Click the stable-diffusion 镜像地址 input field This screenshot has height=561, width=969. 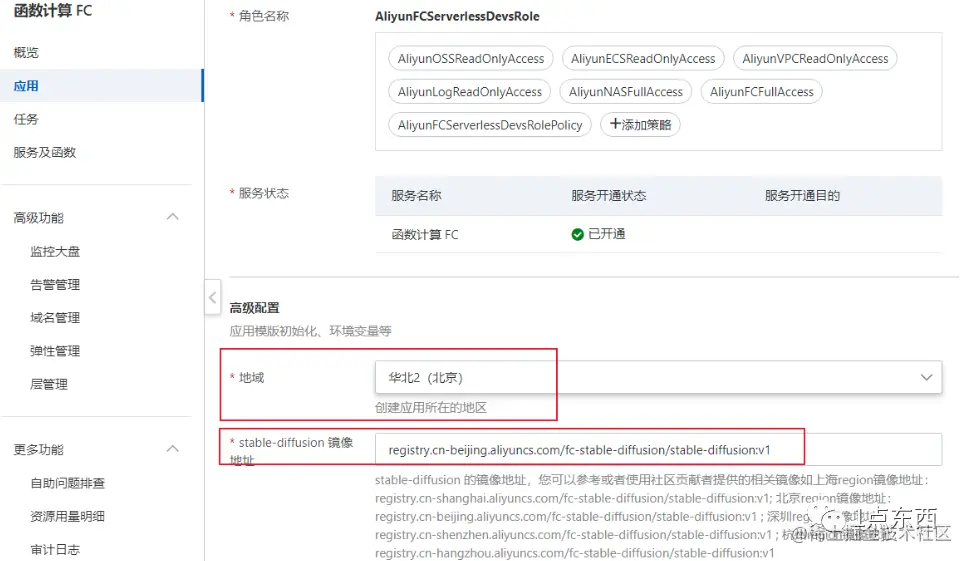(658, 450)
